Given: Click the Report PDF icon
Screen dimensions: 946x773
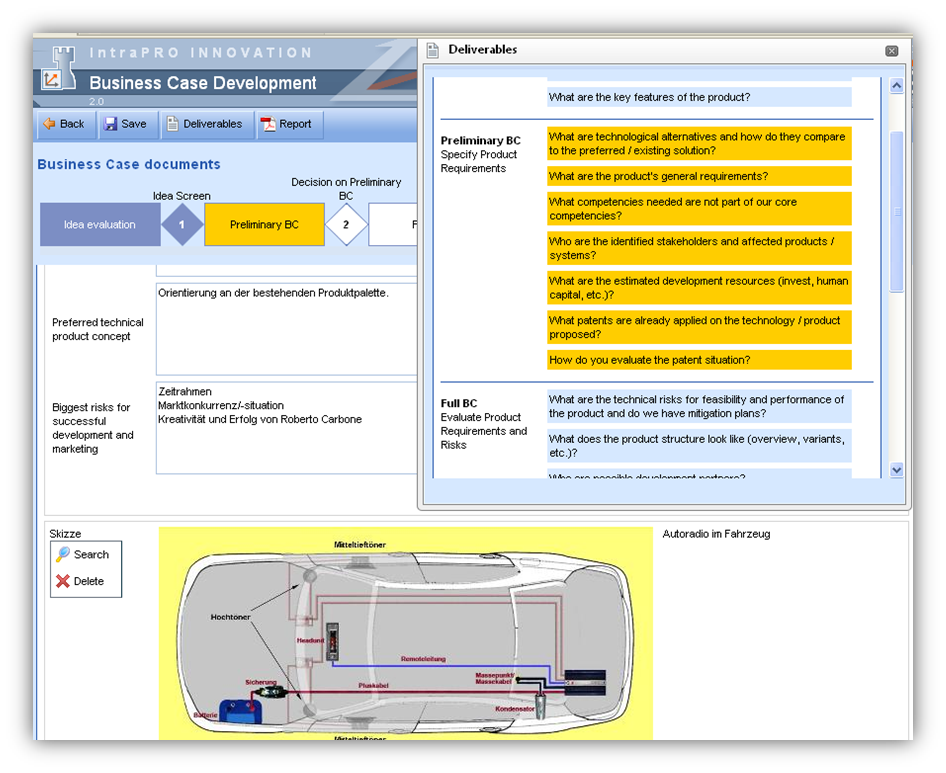Looking at the screenshot, I should point(267,124).
